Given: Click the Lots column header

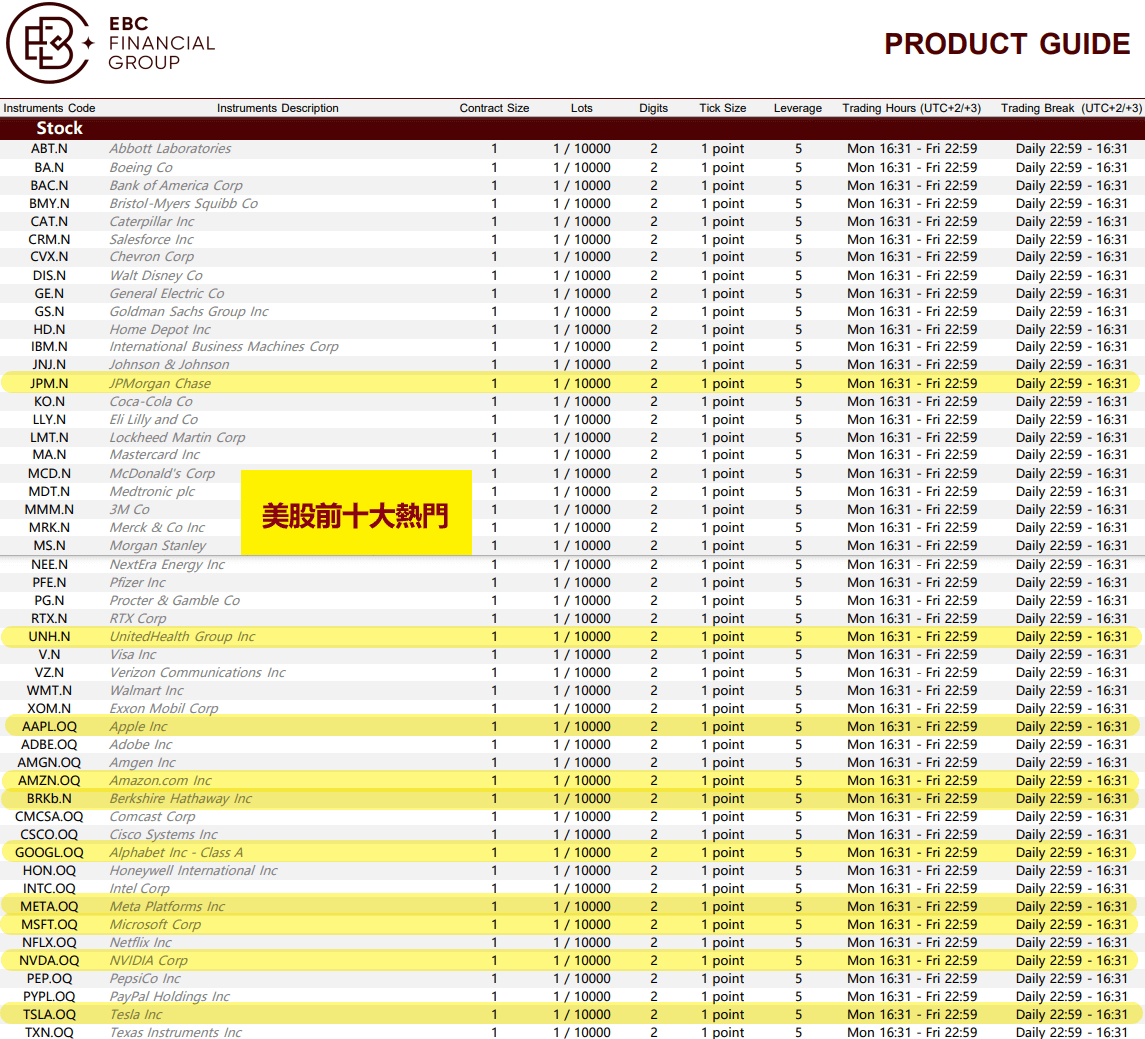Looking at the screenshot, I should 582,108.
